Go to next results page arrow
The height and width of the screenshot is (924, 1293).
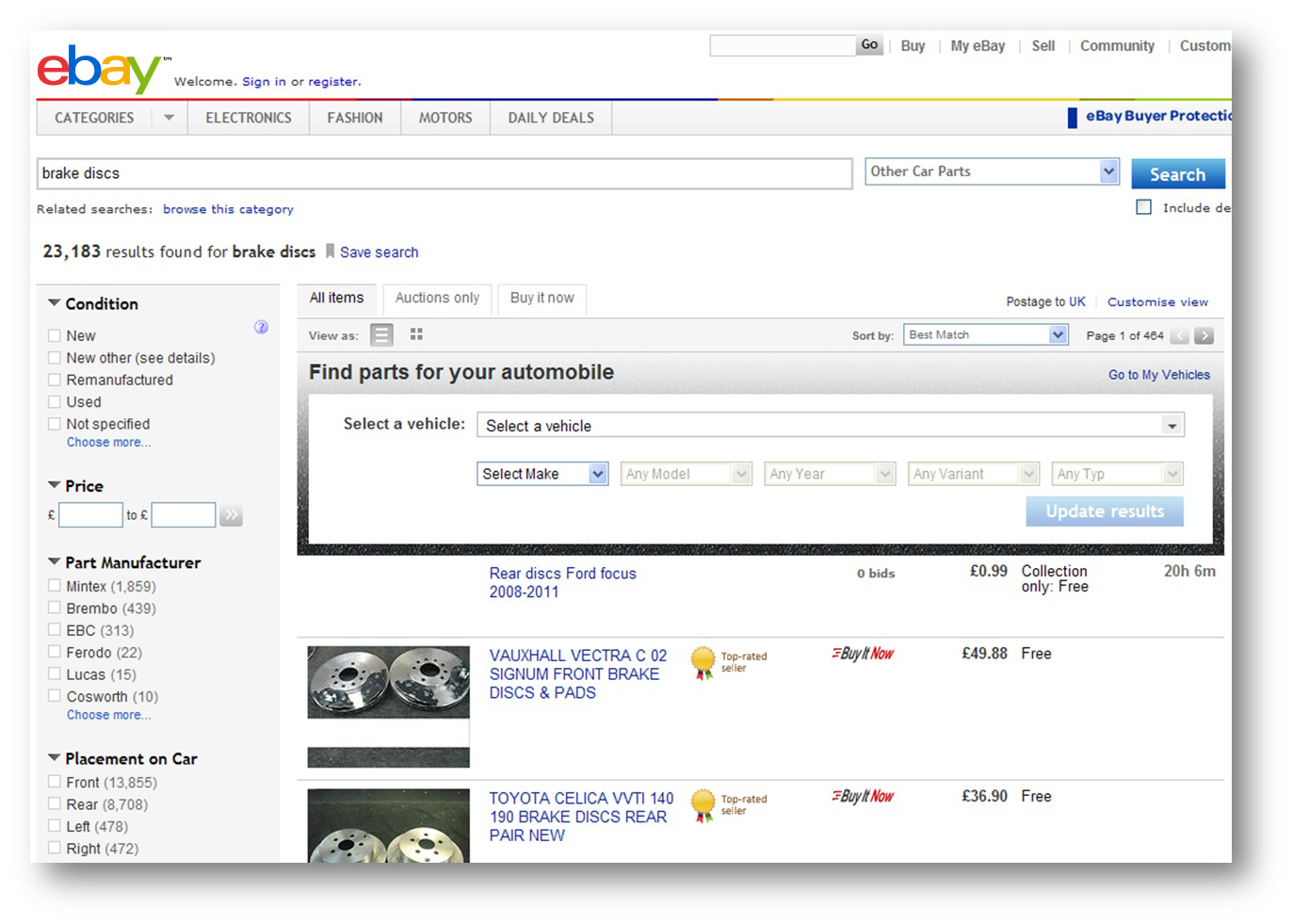tap(1204, 335)
